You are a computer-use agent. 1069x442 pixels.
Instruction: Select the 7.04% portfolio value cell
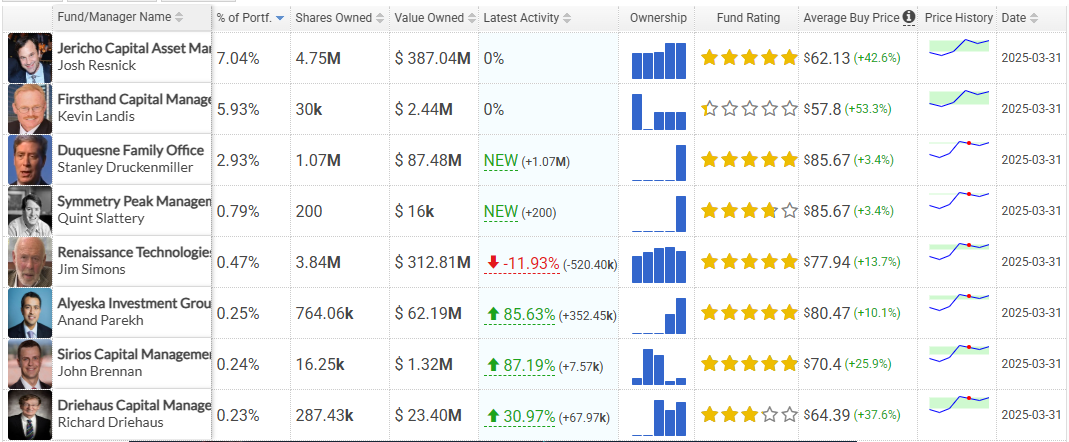pos(238,59)
